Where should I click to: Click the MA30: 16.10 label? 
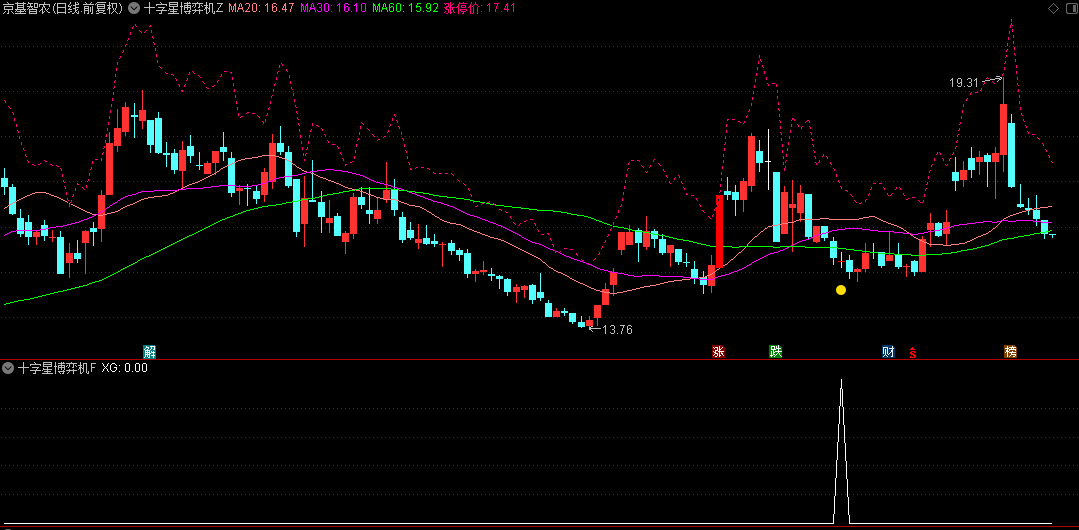coord(334,8)
